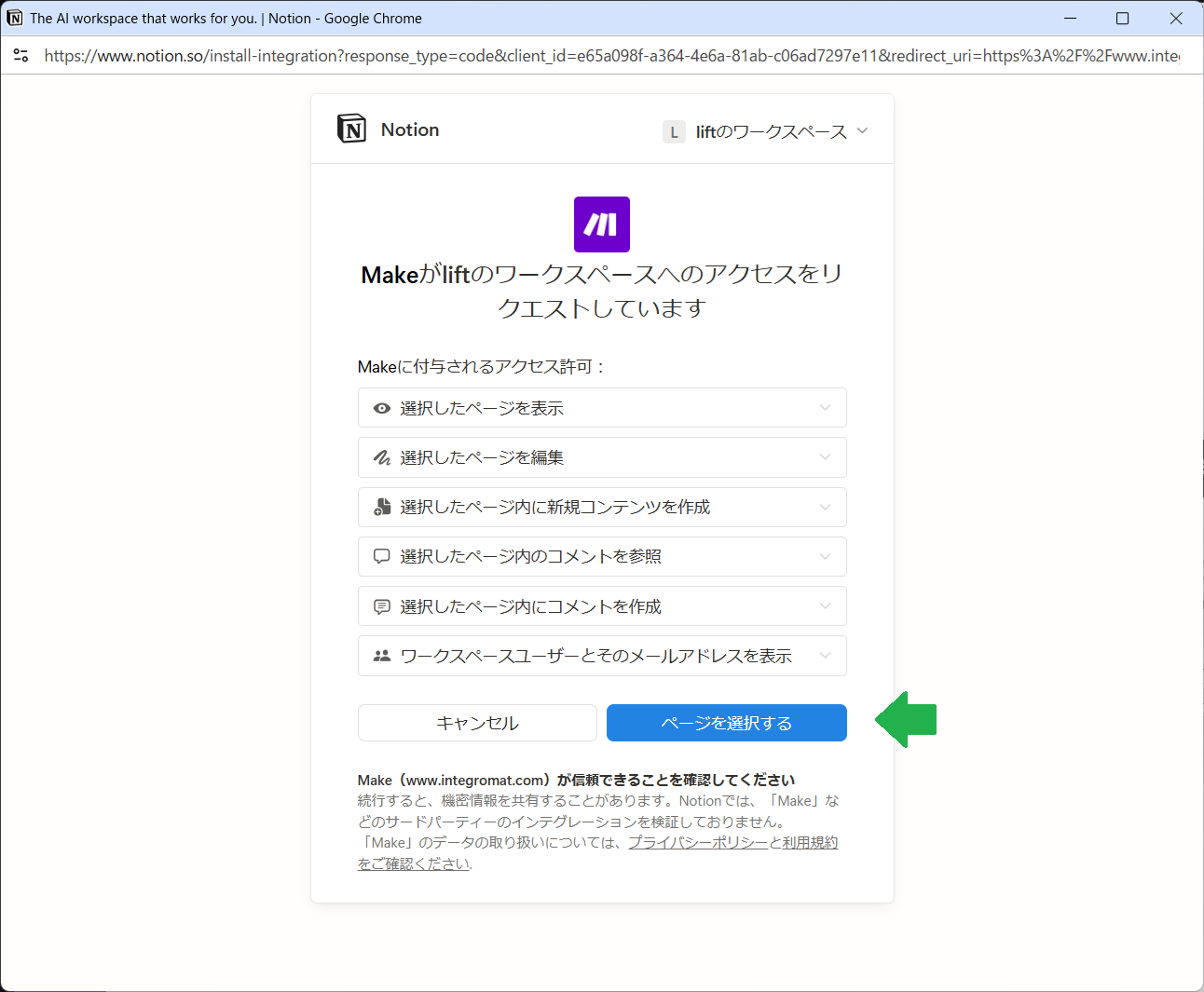
Task: Click the site information icon in address bar
Action: (21, 56)
